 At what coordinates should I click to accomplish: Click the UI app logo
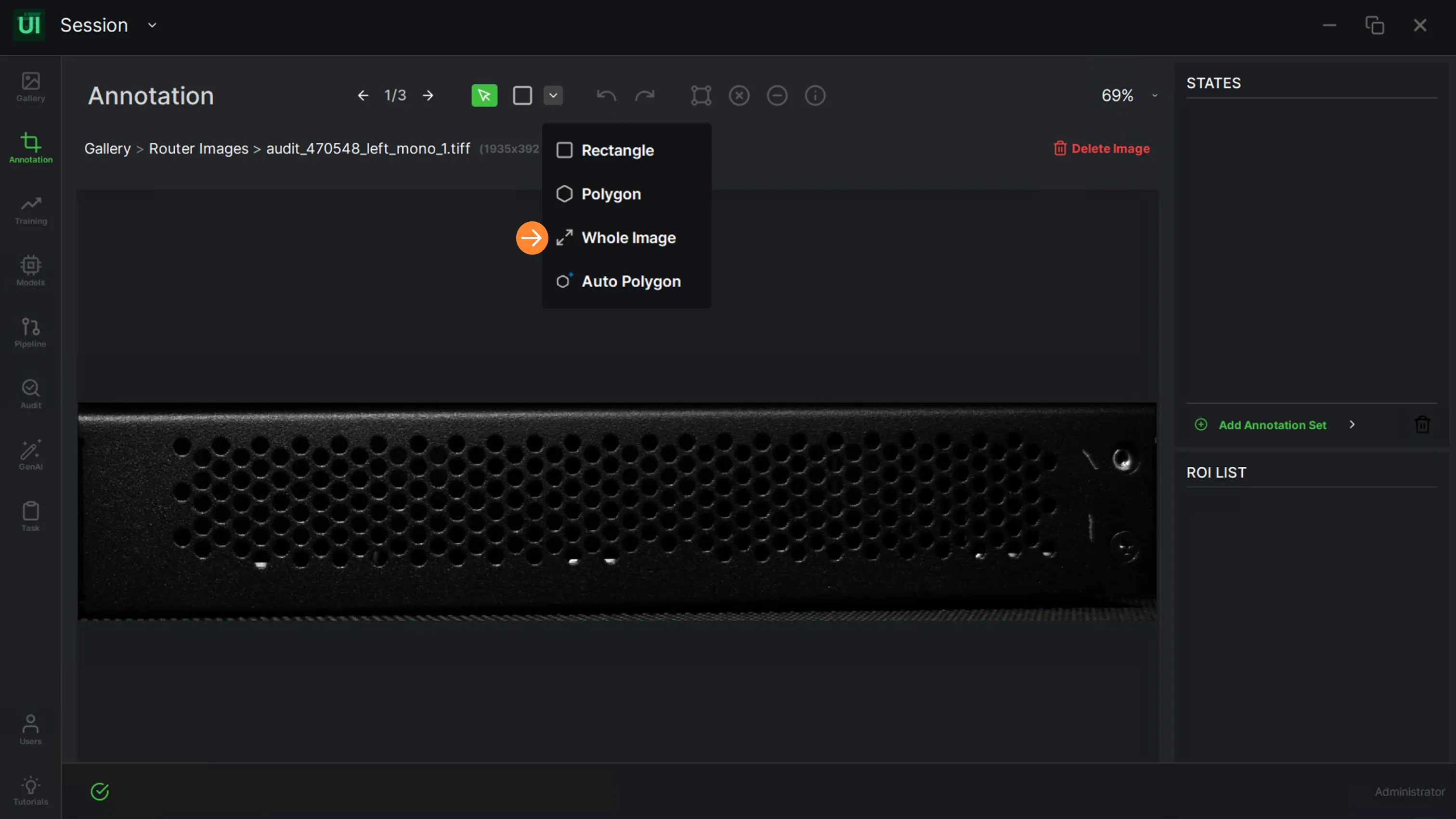(x=29, y=26)
